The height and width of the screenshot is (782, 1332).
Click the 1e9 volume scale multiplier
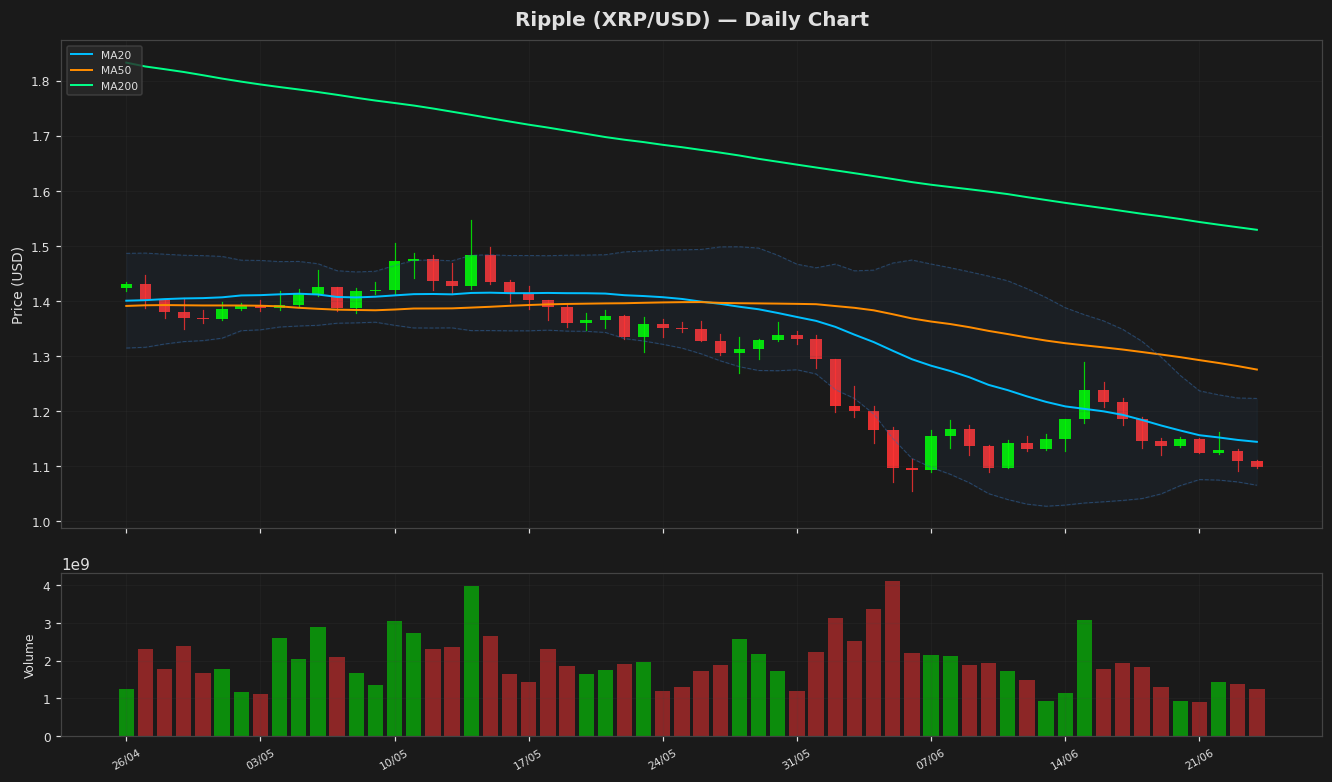pos(76,565)
